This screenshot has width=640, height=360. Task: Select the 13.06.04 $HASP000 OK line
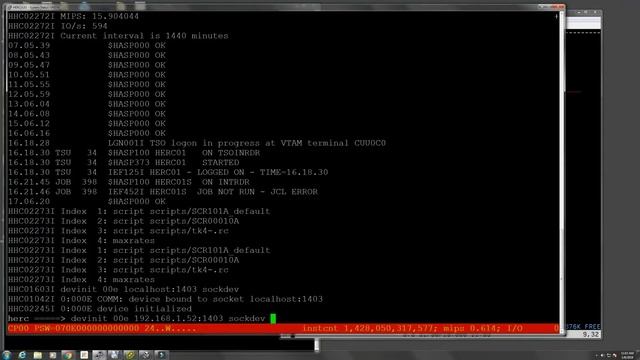click(x=87, y=104)
